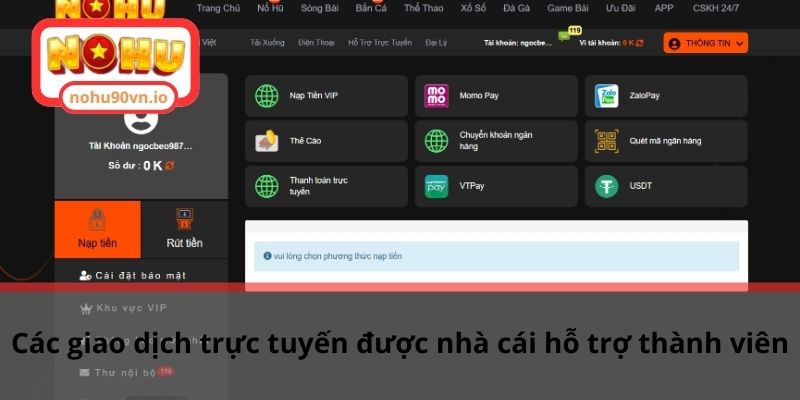Select ZaloPay payment method
This screenshot has width=800, height=400.
(666, 96)
